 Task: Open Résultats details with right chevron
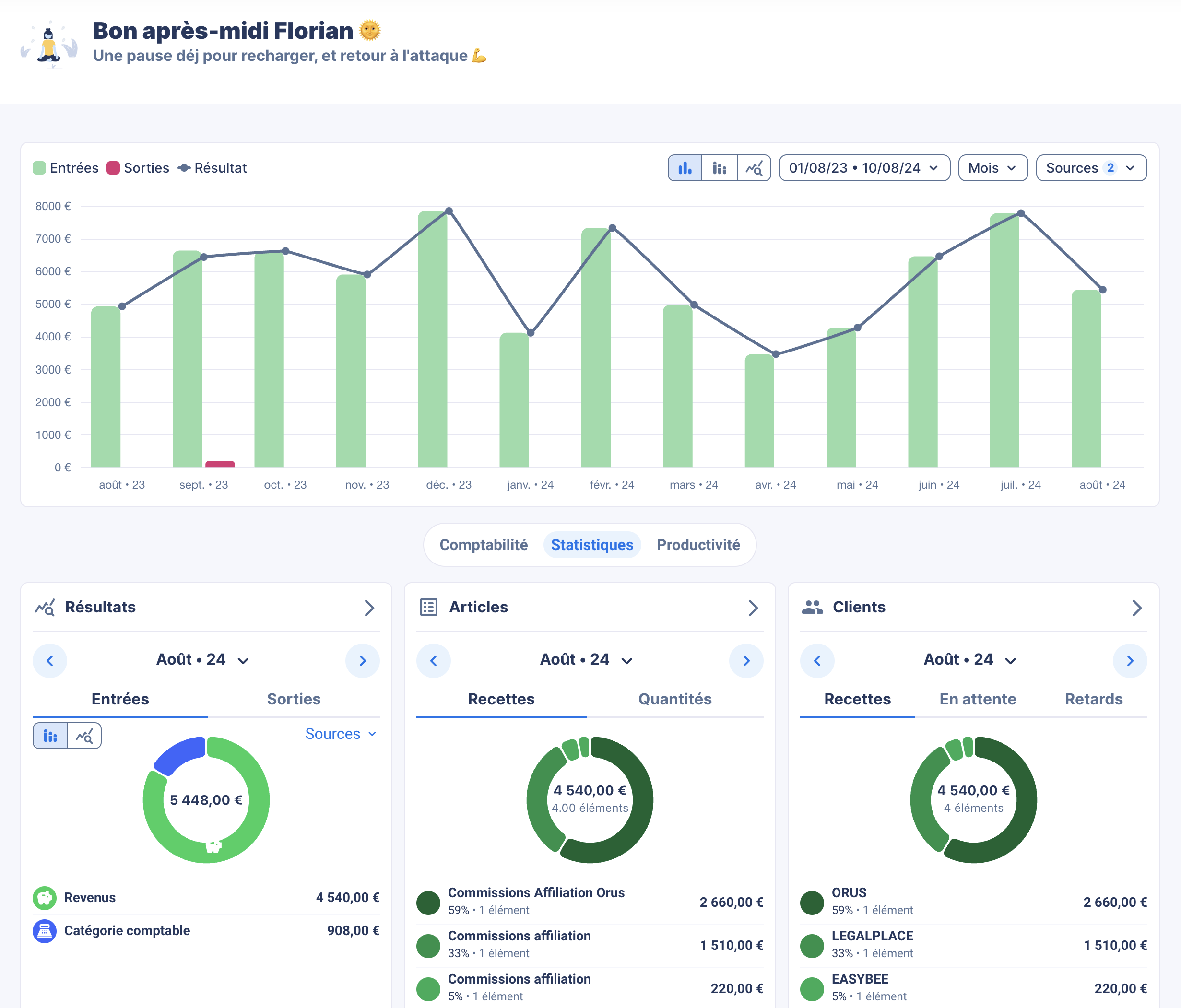(x=369, y=608)
